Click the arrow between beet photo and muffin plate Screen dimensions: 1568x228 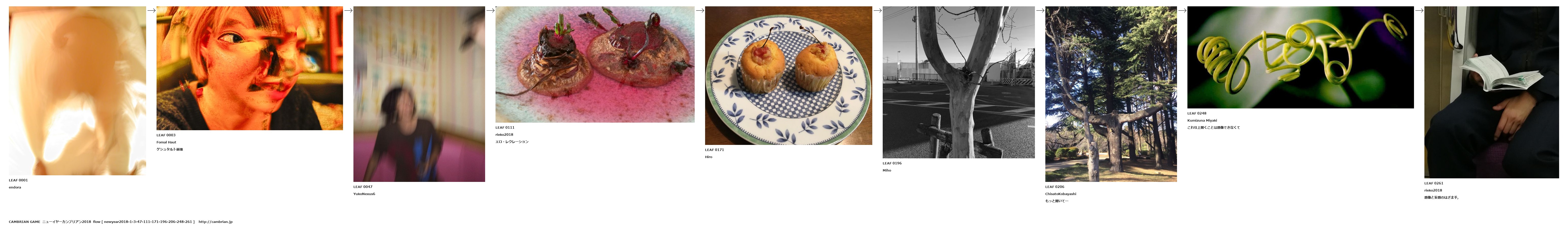[700, 10]
